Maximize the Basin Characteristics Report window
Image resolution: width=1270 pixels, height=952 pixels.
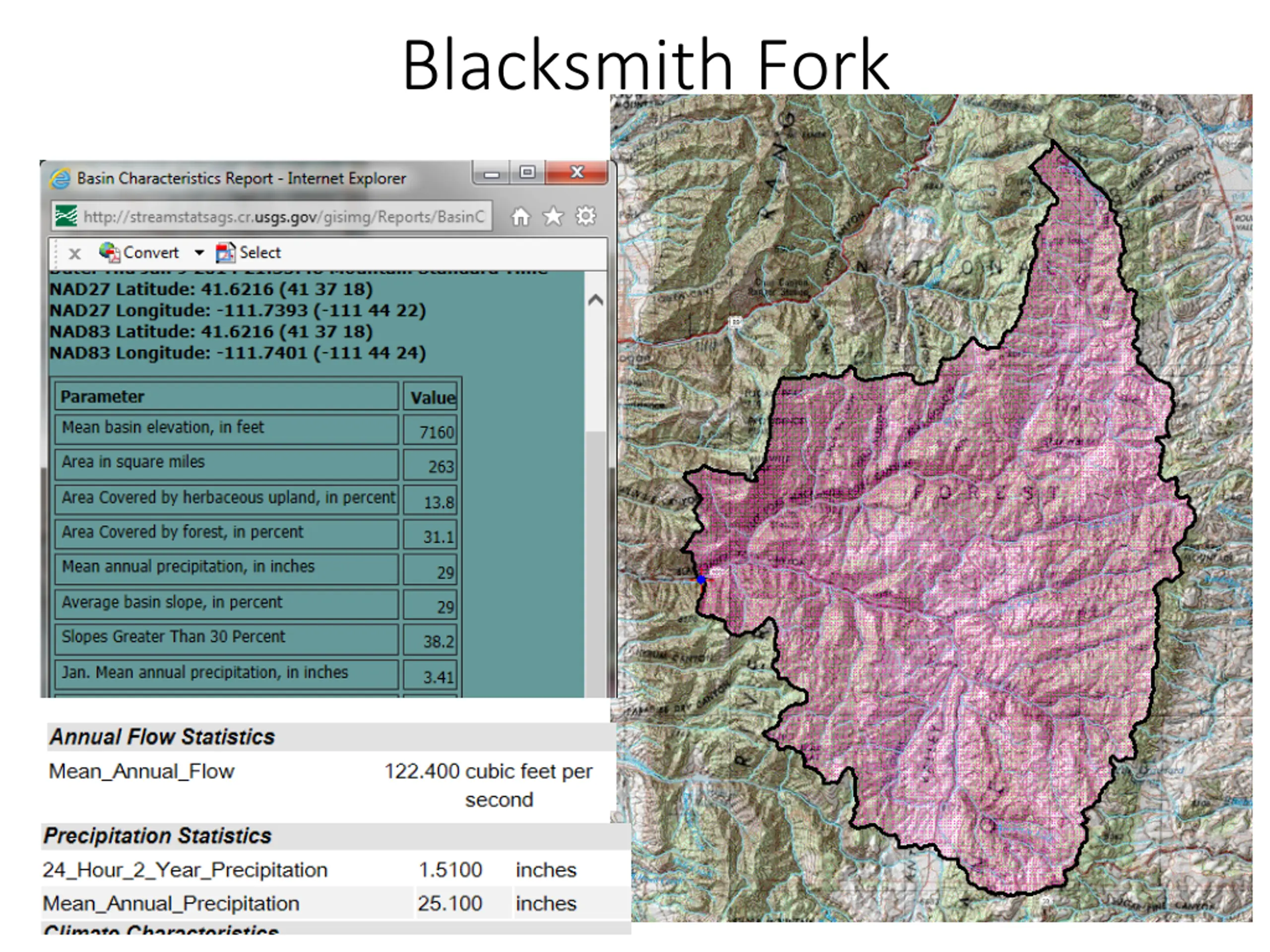click(527, 172)
